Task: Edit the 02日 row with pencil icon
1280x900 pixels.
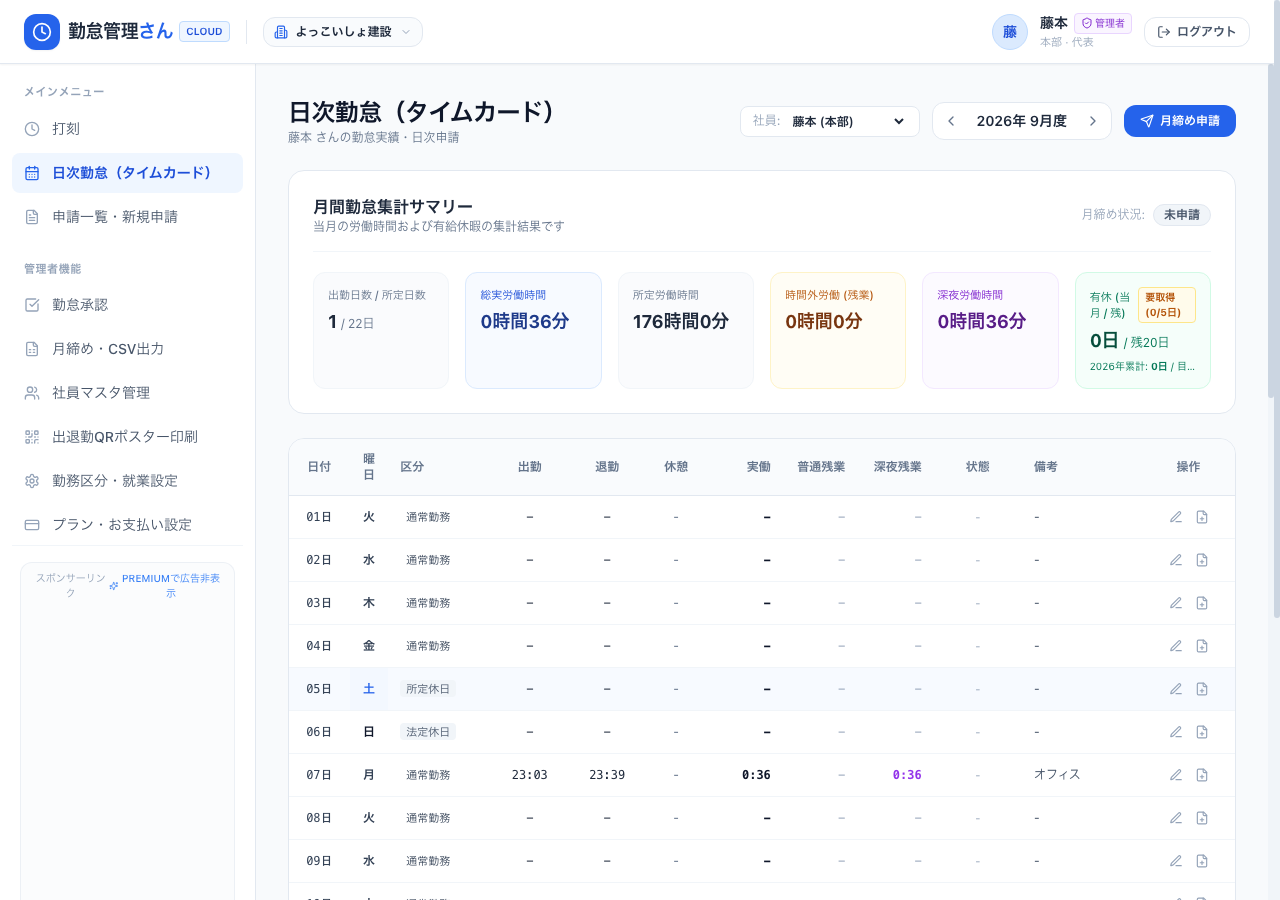Action: [1176, 560]
